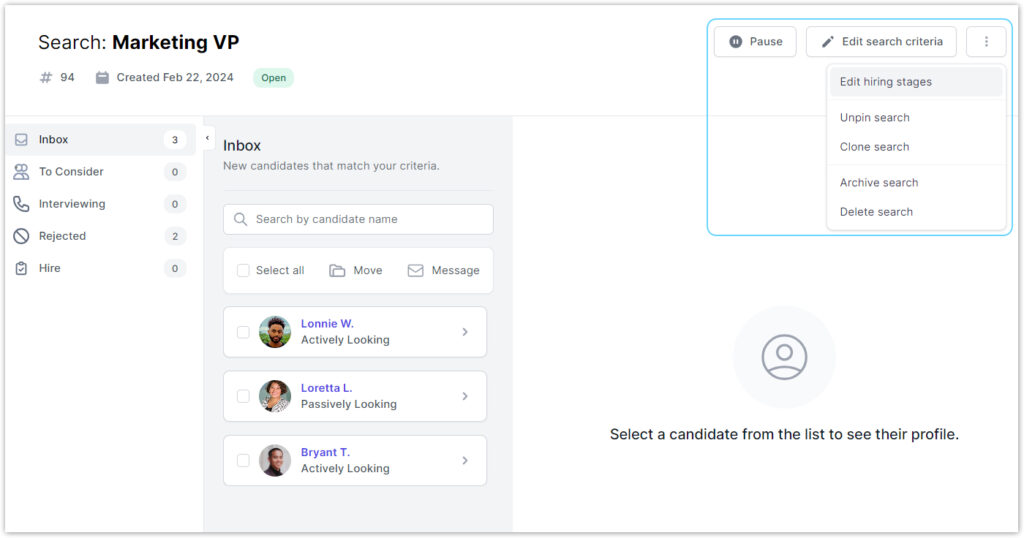Click the Inbox tray icon in sidebar
The height and width of the screenshot is (538, 1024).
pyautogui.click(x=21, y=140)
